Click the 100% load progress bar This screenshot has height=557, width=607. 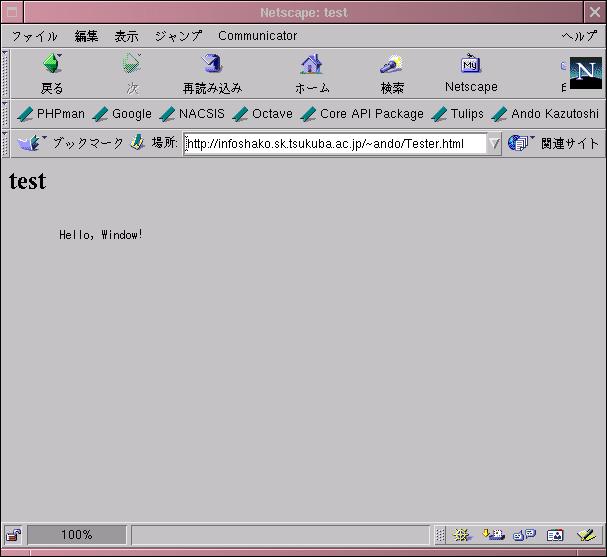pos(77,535)
